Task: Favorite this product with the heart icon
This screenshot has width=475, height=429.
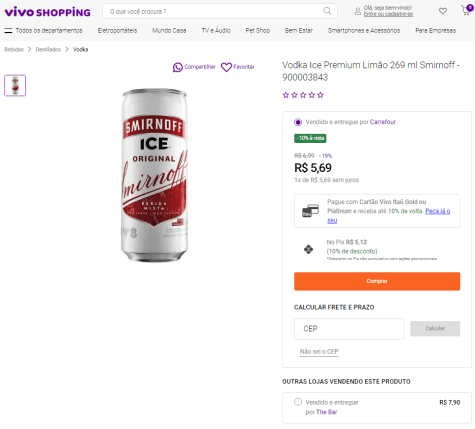Action: [x=226, y=67]
